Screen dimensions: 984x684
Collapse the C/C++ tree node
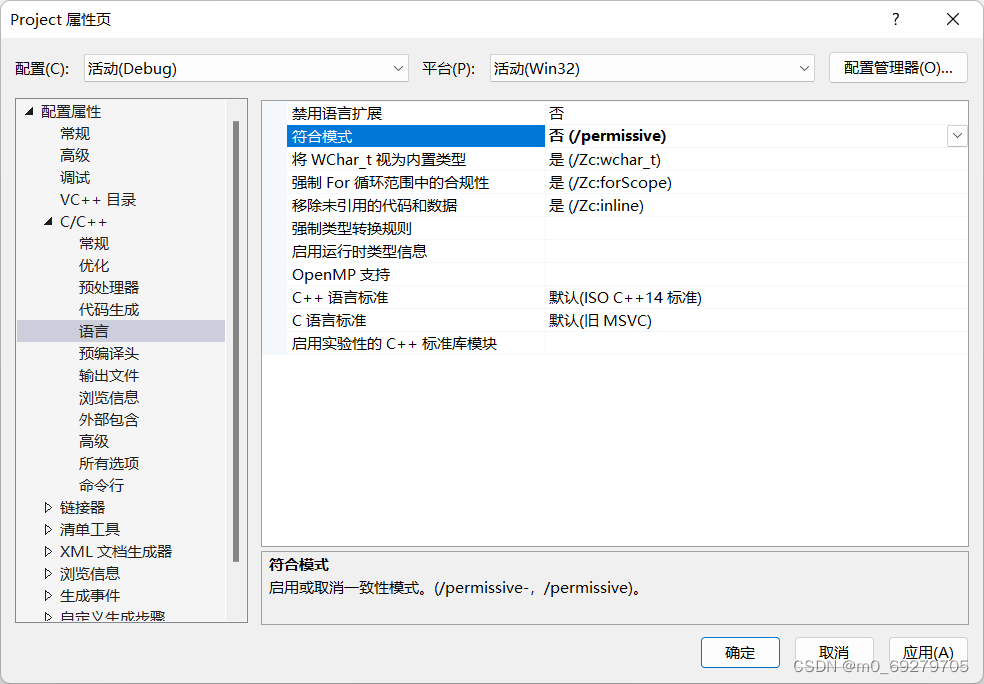point(48,221)
